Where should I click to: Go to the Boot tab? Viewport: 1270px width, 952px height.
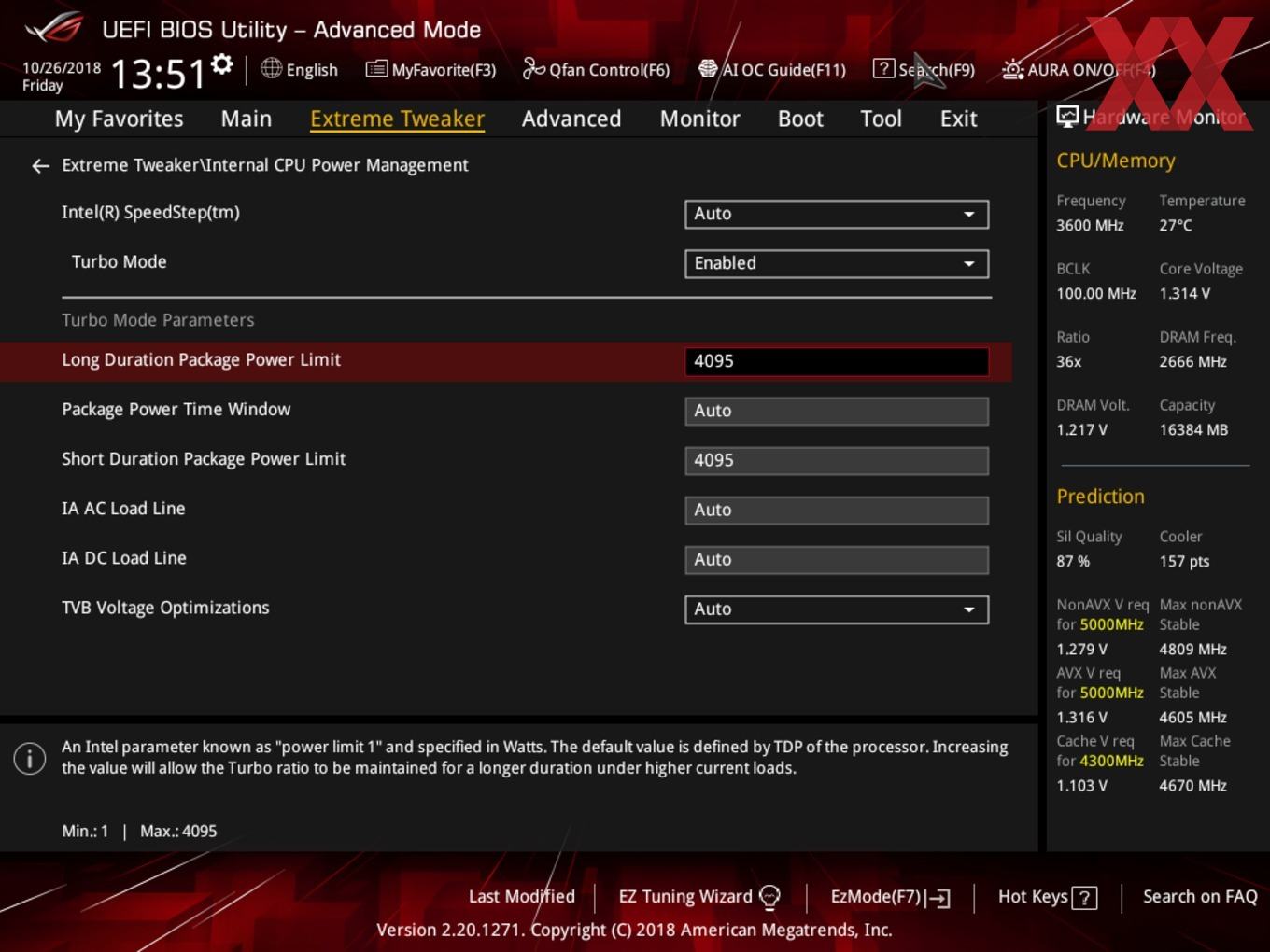[800, 119]
